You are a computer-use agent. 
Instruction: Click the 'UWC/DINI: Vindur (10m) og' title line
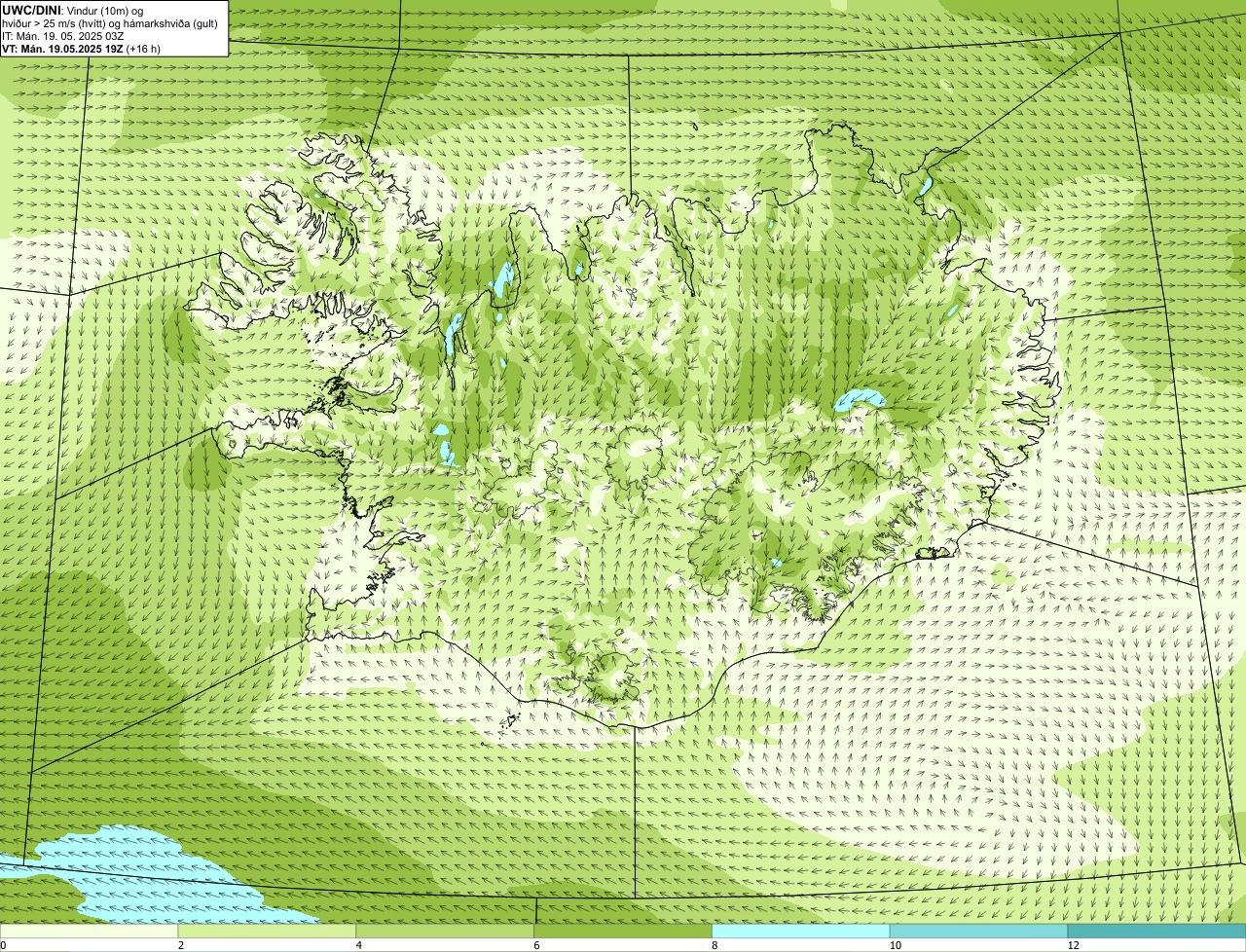point(73,10)
